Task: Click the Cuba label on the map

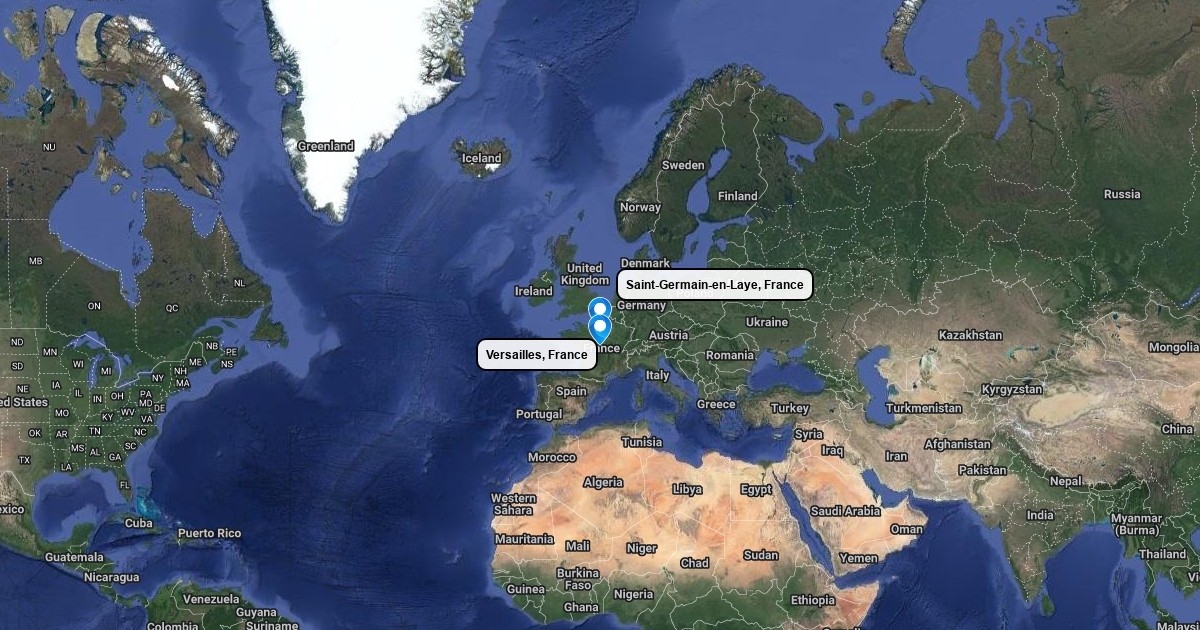Action: [139, 523]
